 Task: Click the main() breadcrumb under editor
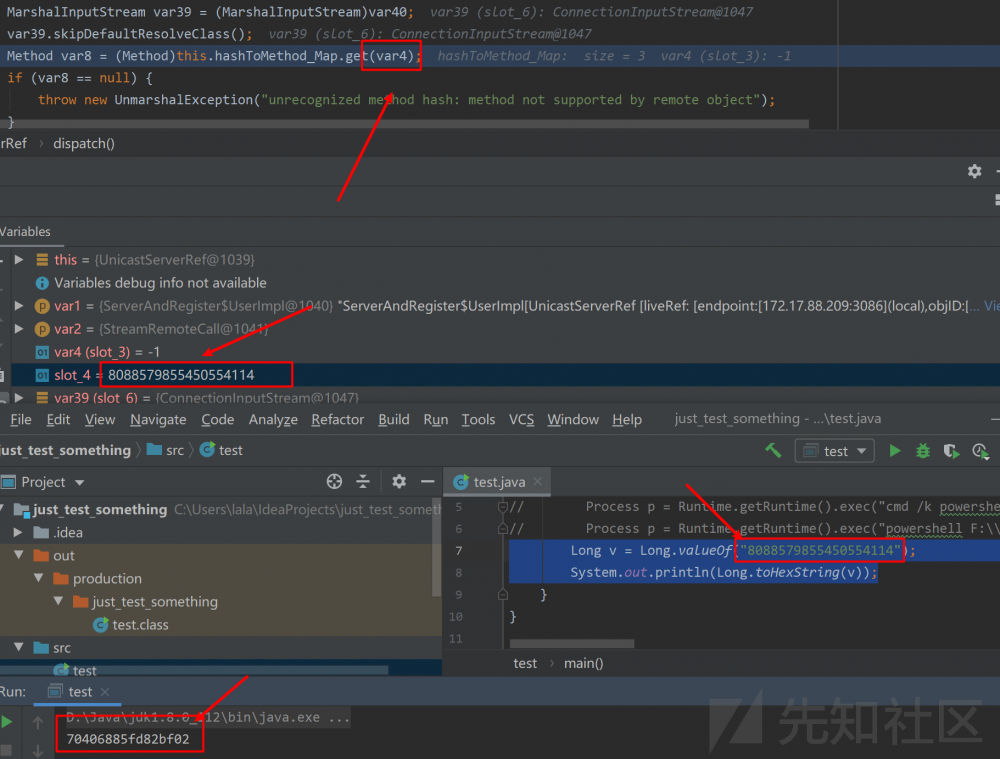pos(584,663)
